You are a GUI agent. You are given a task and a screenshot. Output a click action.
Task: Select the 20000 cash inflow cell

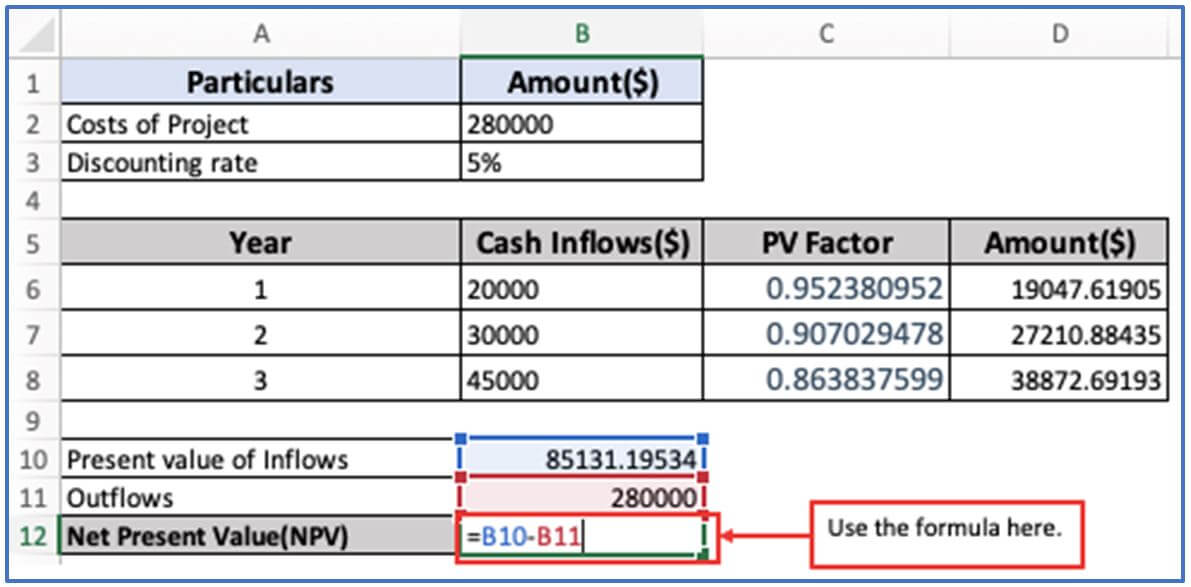coord(582,289)
